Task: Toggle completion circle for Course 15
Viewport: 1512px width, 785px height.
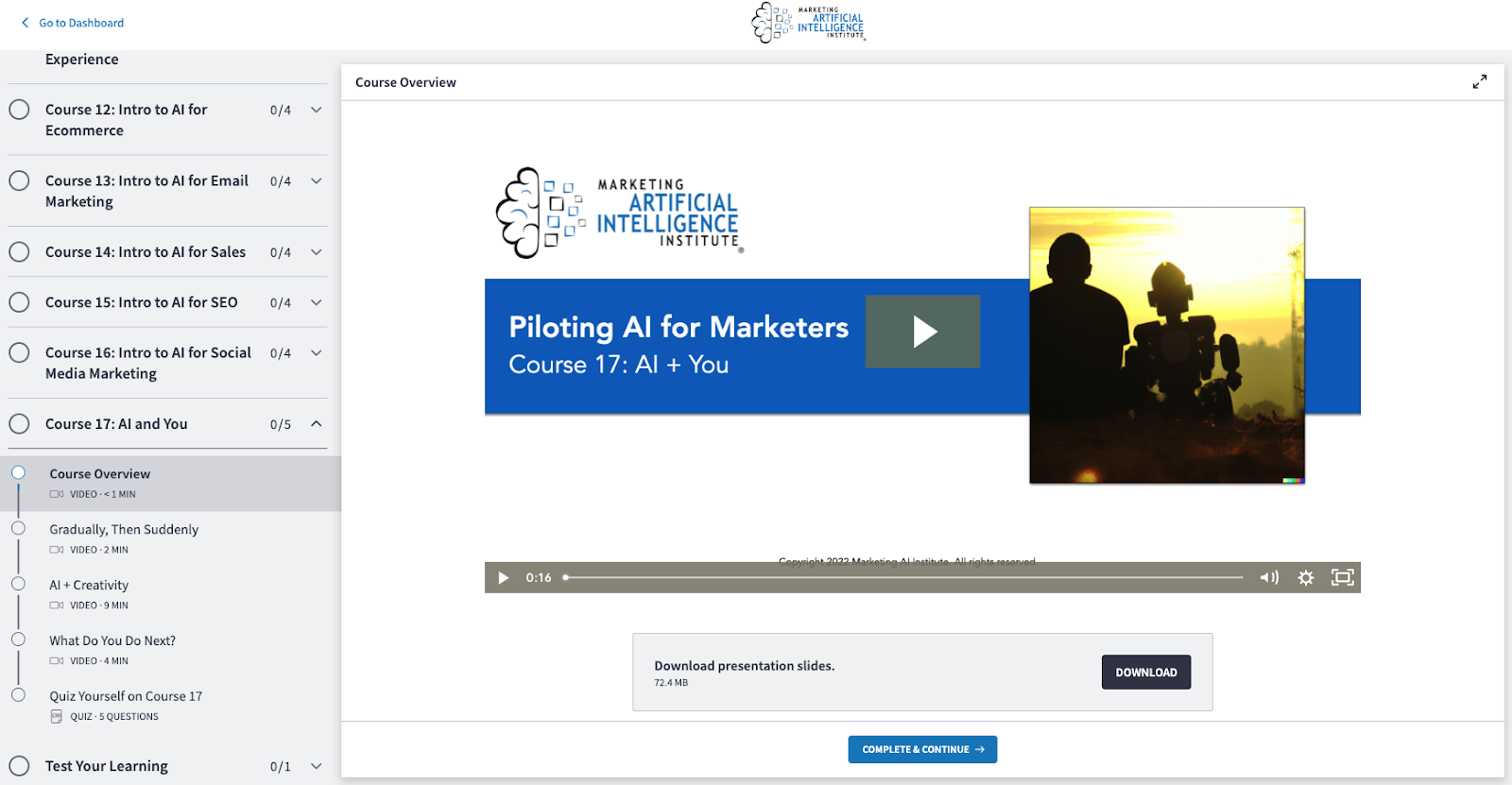Action: pos(19,302)
